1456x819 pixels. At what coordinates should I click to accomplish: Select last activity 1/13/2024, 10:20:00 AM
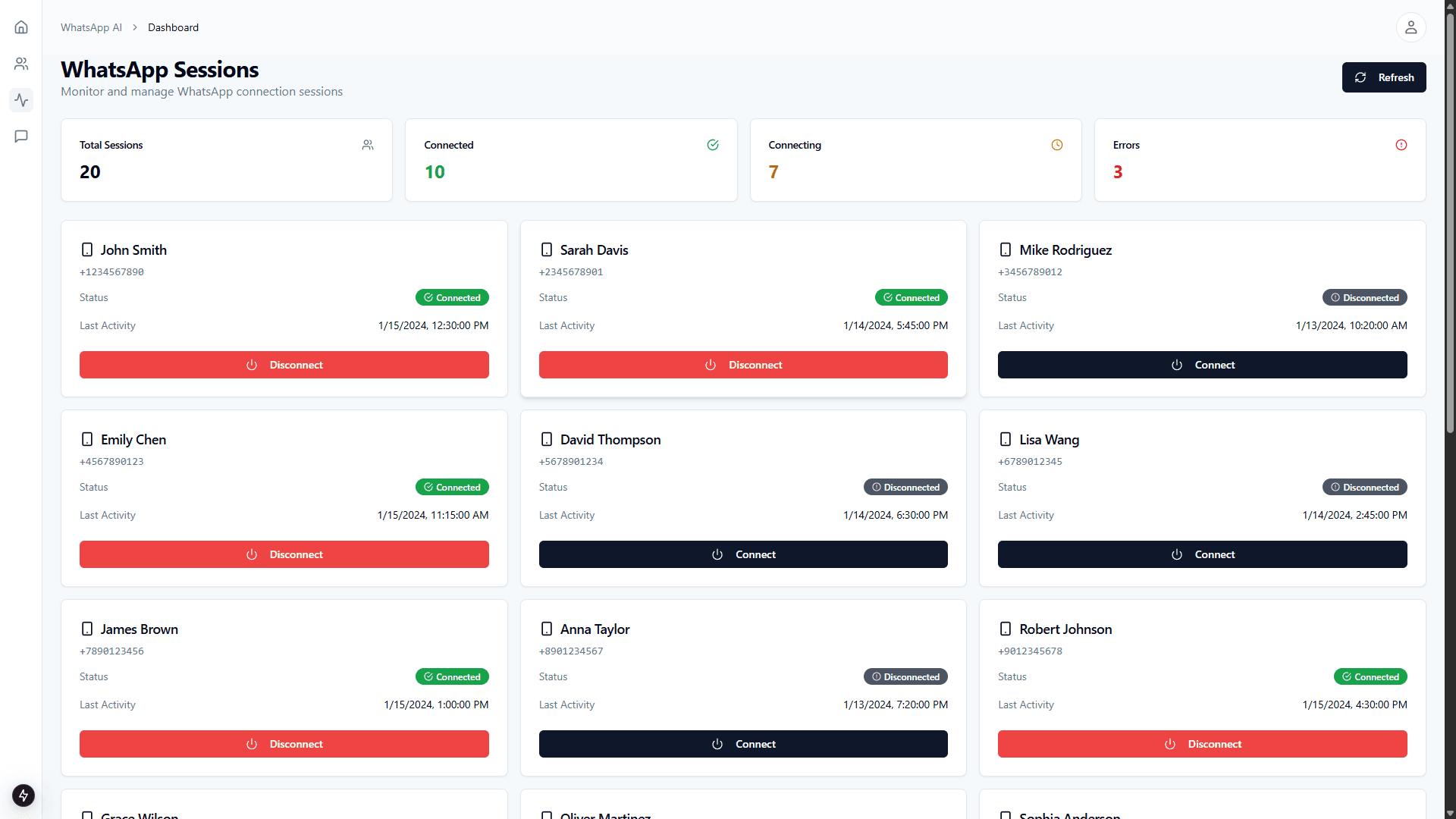pyautogui.click(x=1351, y=325)
